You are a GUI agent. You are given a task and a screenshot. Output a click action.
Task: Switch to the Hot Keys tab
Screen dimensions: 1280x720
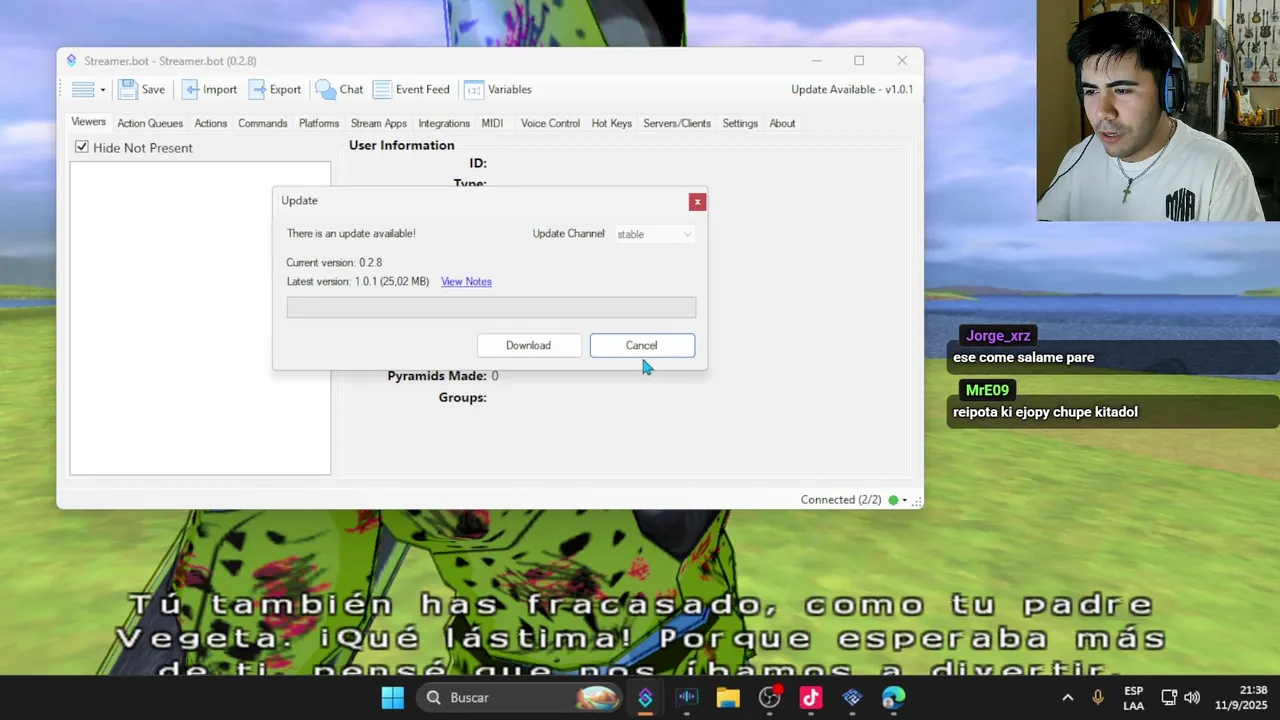(x=611, y=124)
